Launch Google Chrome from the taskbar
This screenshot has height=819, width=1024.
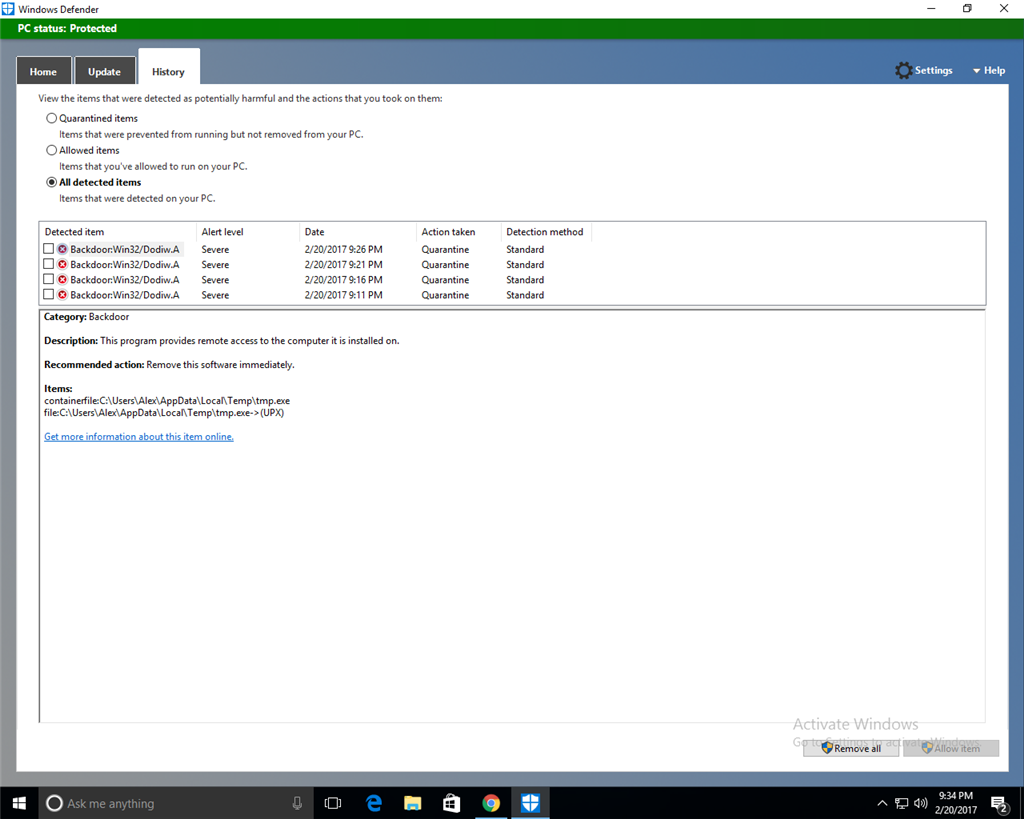click(x=491, y=803)
